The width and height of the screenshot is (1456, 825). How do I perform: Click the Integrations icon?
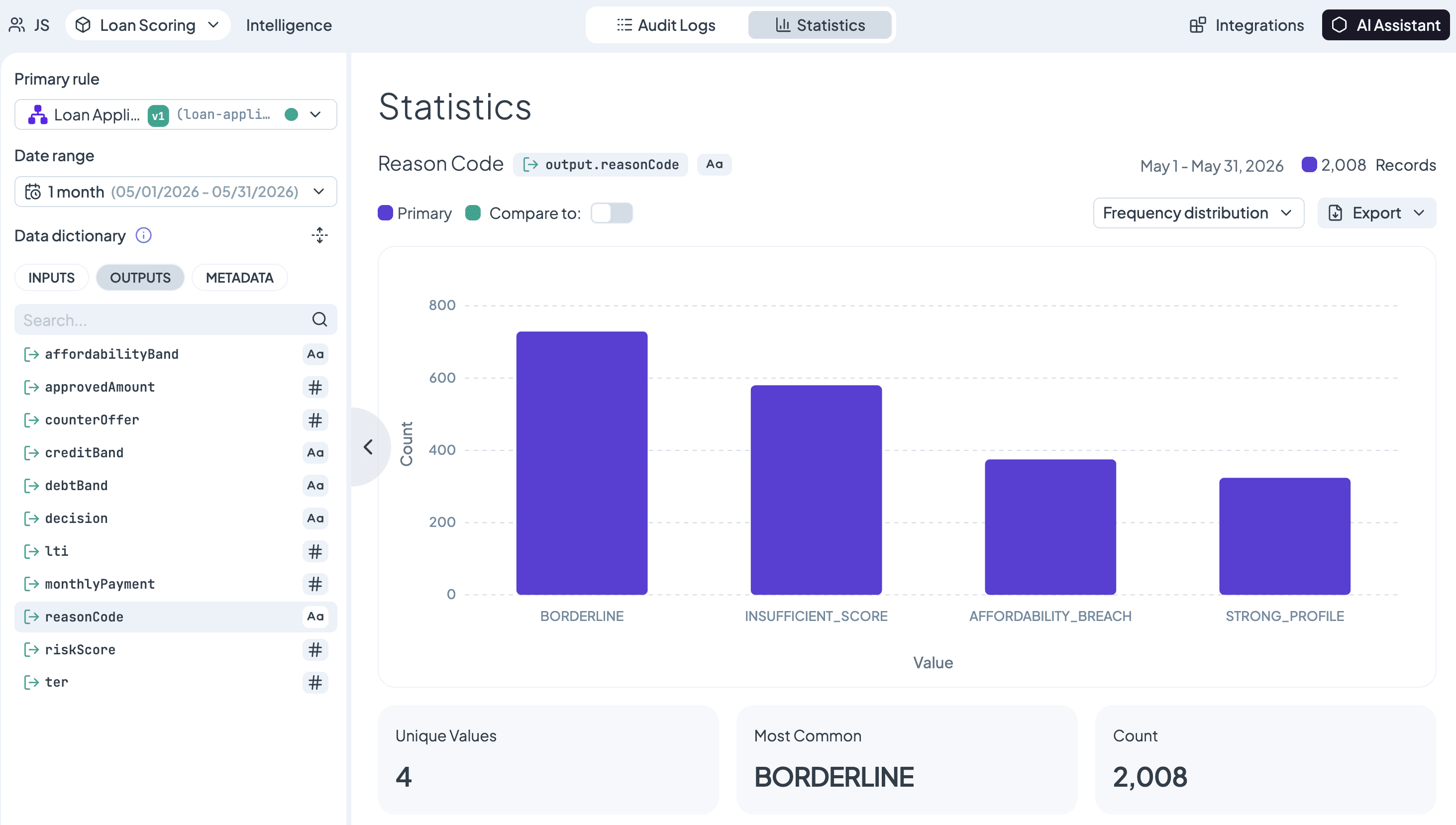click(x=1198, y=25)
